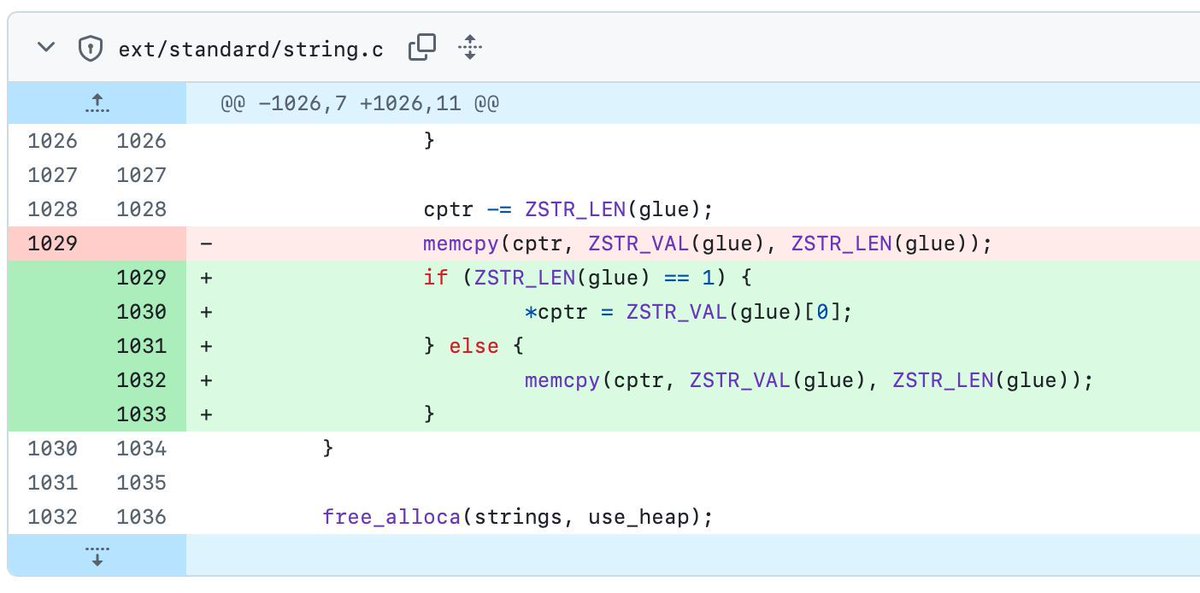Click the minus marker on the removed memcpy line
Viewport: 1200px width, 593px height.
click(205, 243)
